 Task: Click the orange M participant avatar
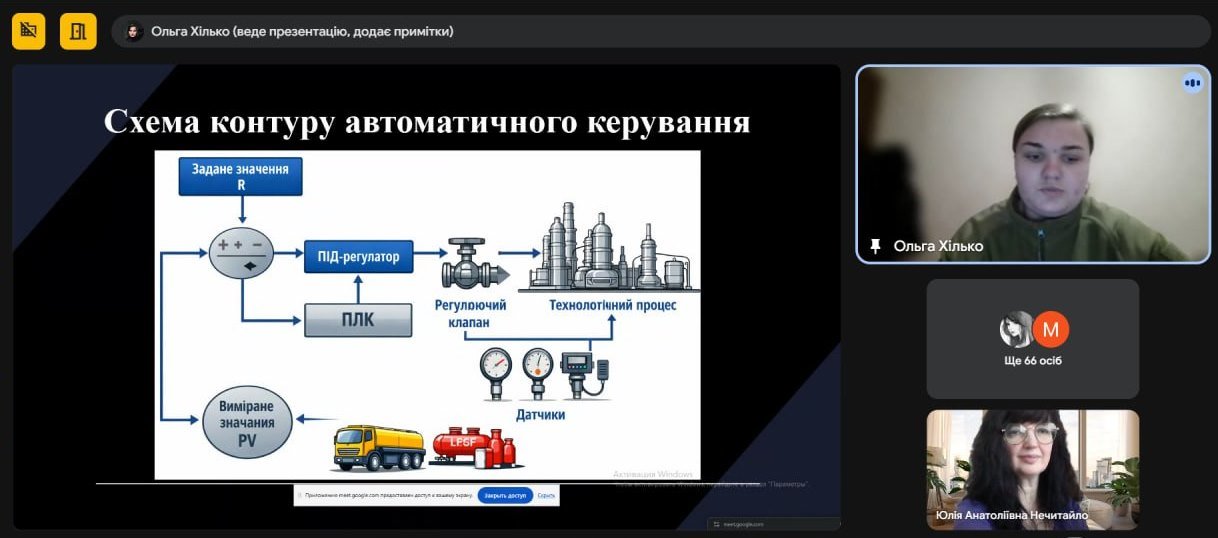[x=1050, y=329]
